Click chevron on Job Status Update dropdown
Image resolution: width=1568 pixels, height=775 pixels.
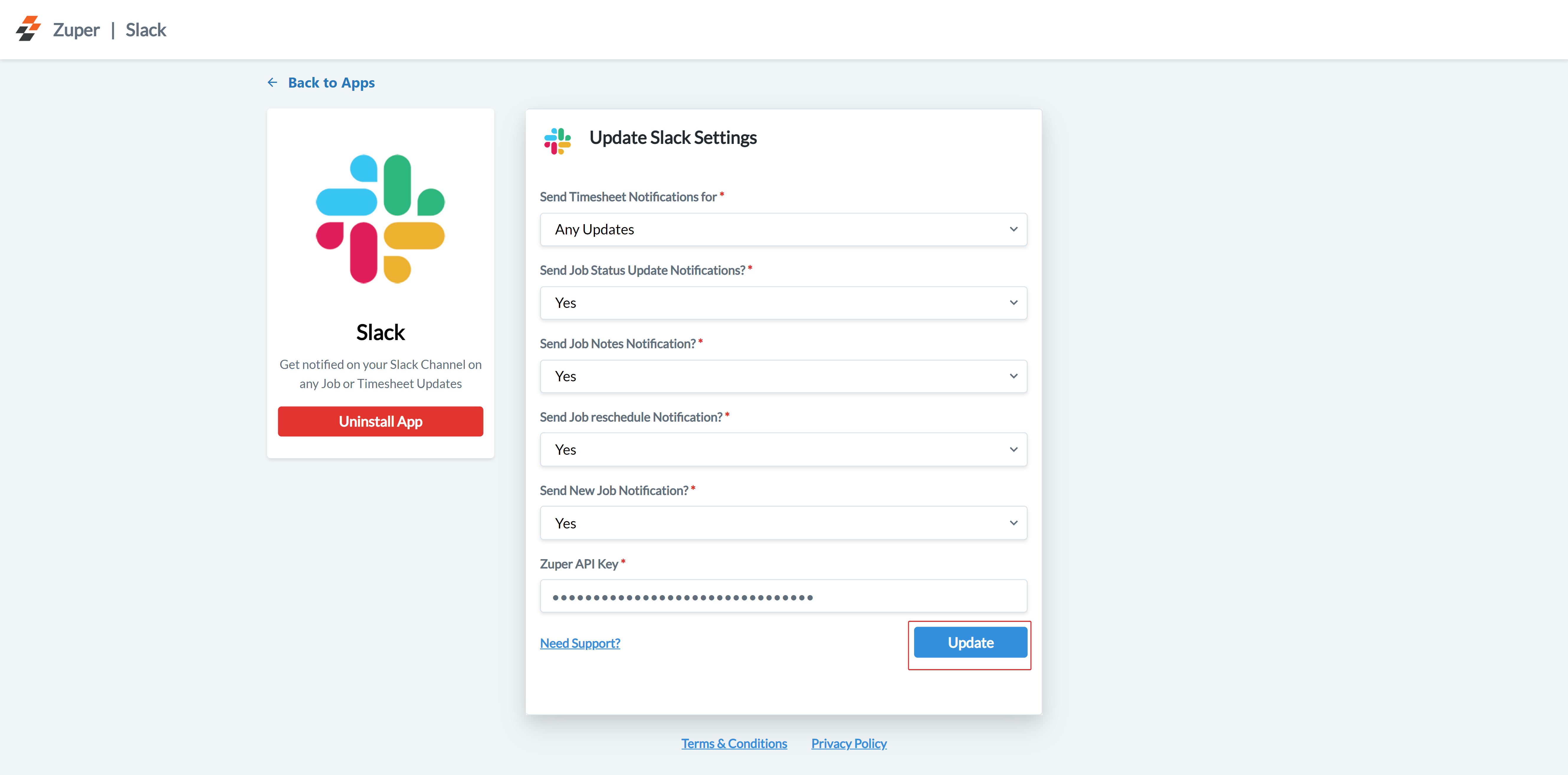click(1013, 303)
